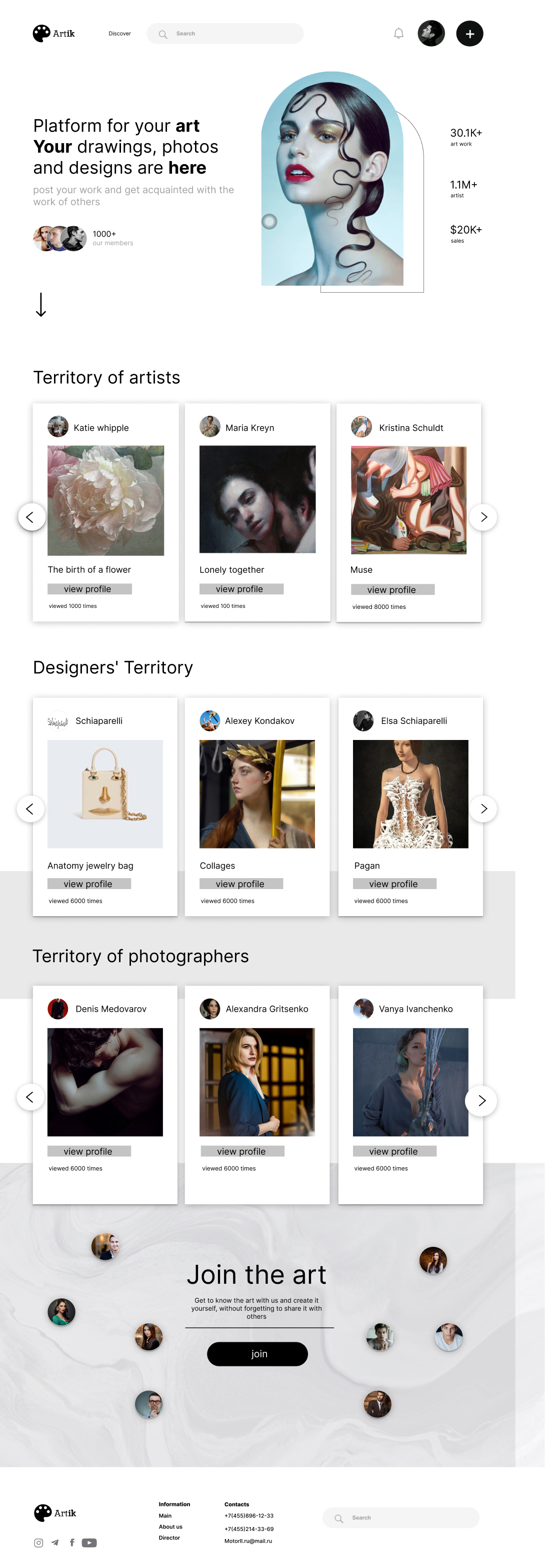545x1568 pixels.
Task: Show previous designers with left arrow
Action: 30,809
